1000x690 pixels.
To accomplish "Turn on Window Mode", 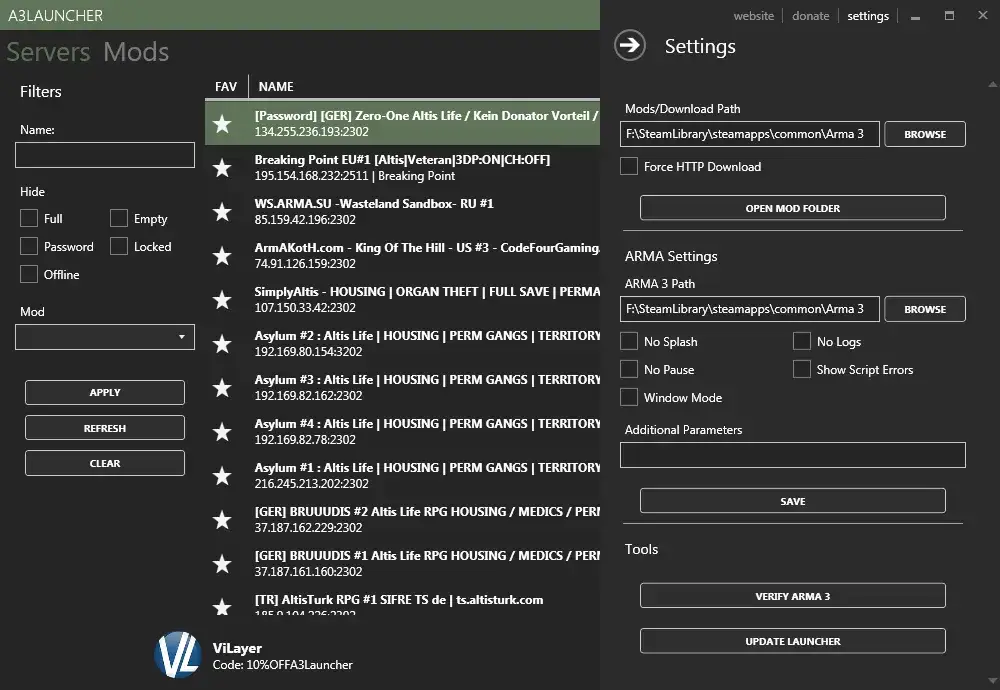I will 629,397.
